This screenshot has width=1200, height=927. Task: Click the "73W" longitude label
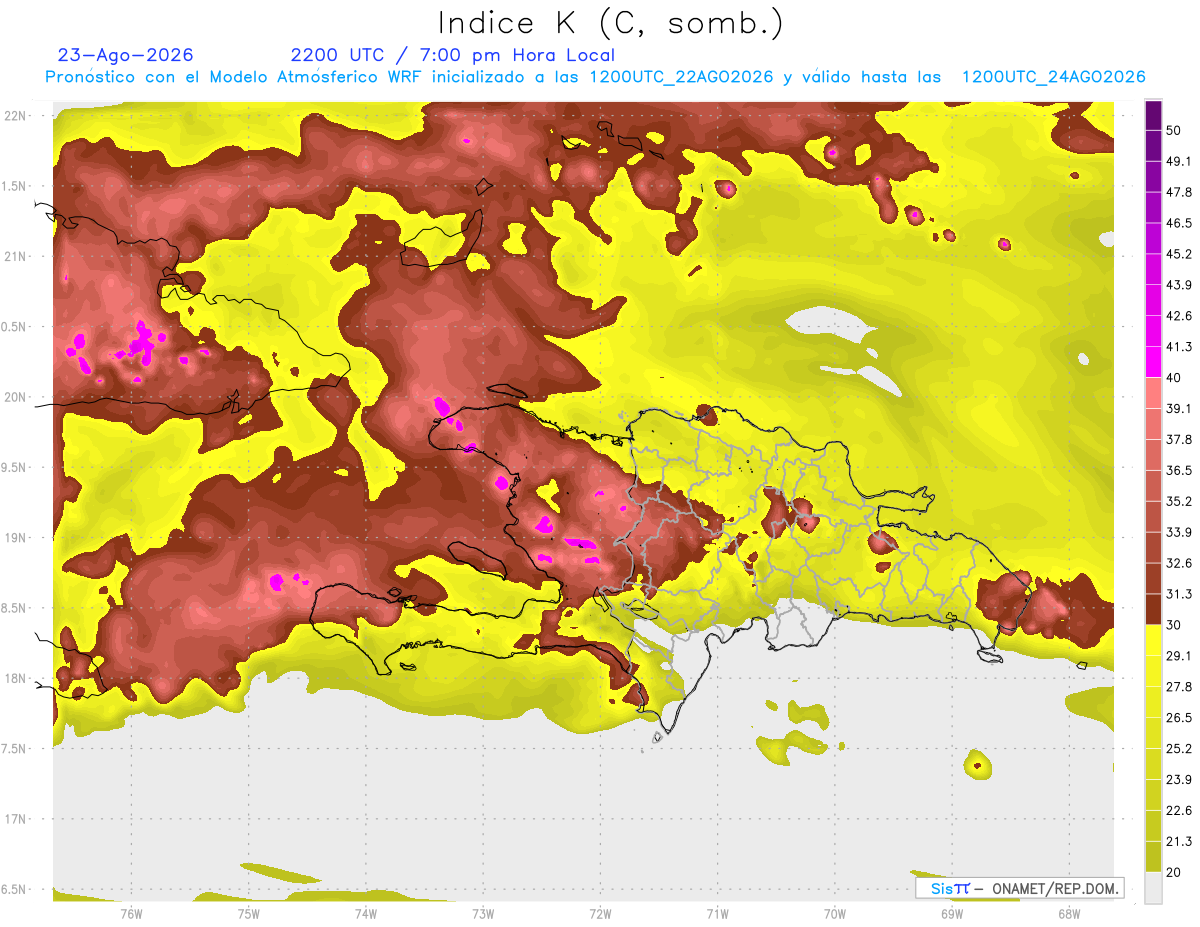pos(483,914)
